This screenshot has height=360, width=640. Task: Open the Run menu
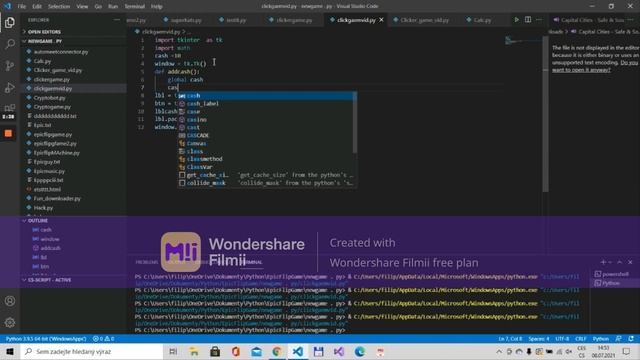113,6
